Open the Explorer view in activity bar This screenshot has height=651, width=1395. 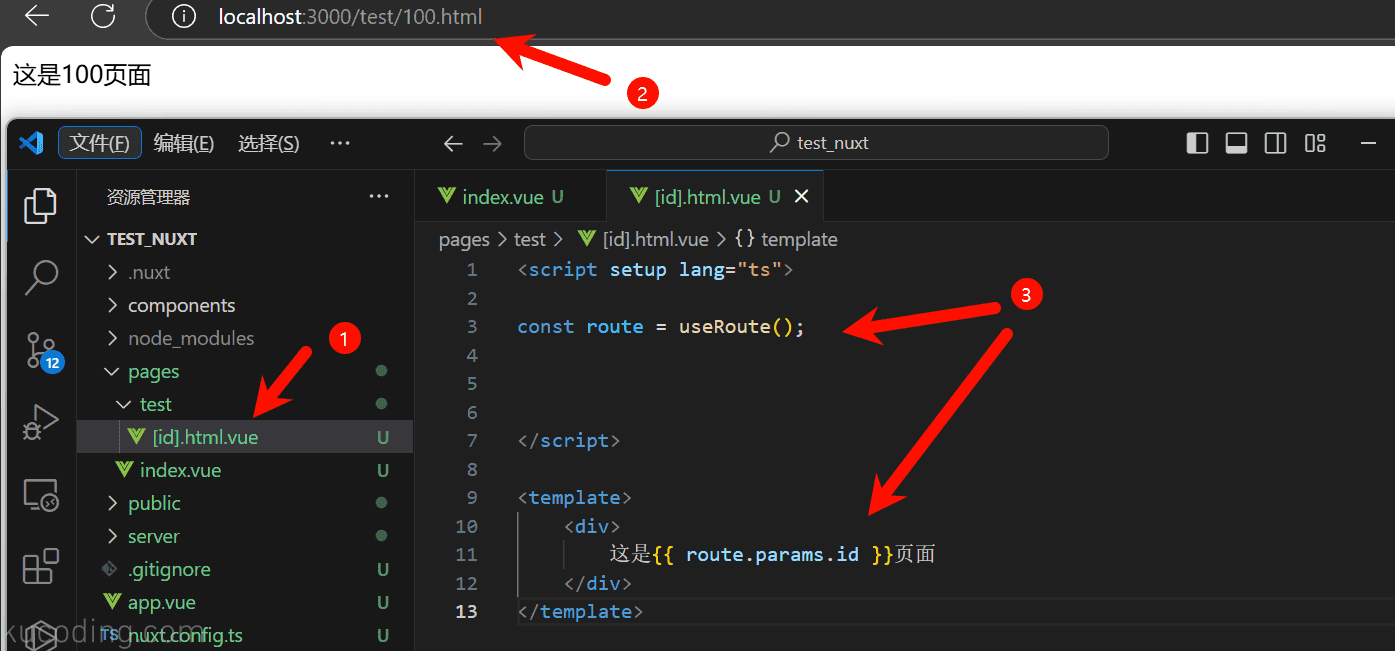pyautogui.click(x=41, y=206)
